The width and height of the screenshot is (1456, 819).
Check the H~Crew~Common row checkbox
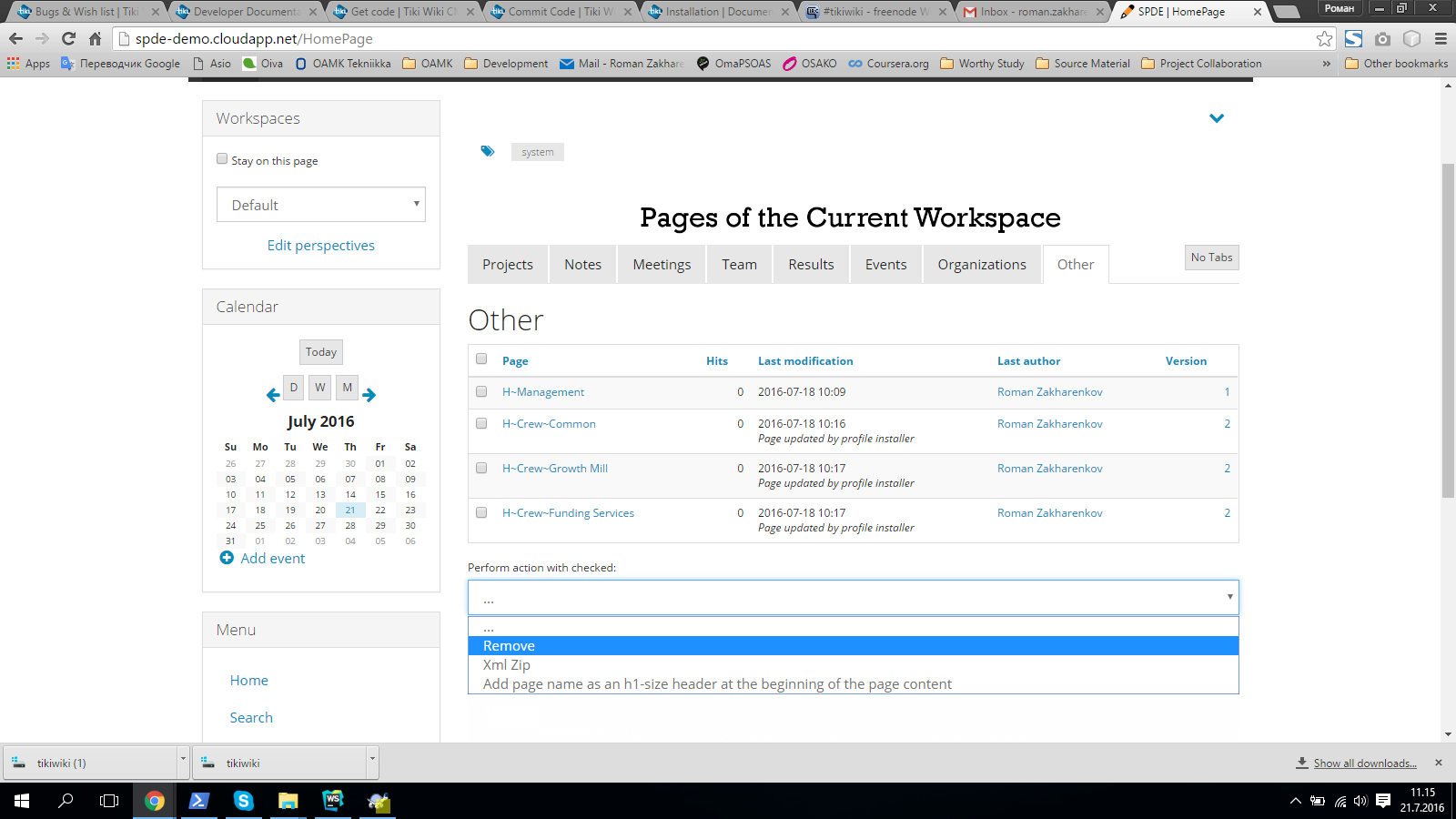tap(481, 423)
